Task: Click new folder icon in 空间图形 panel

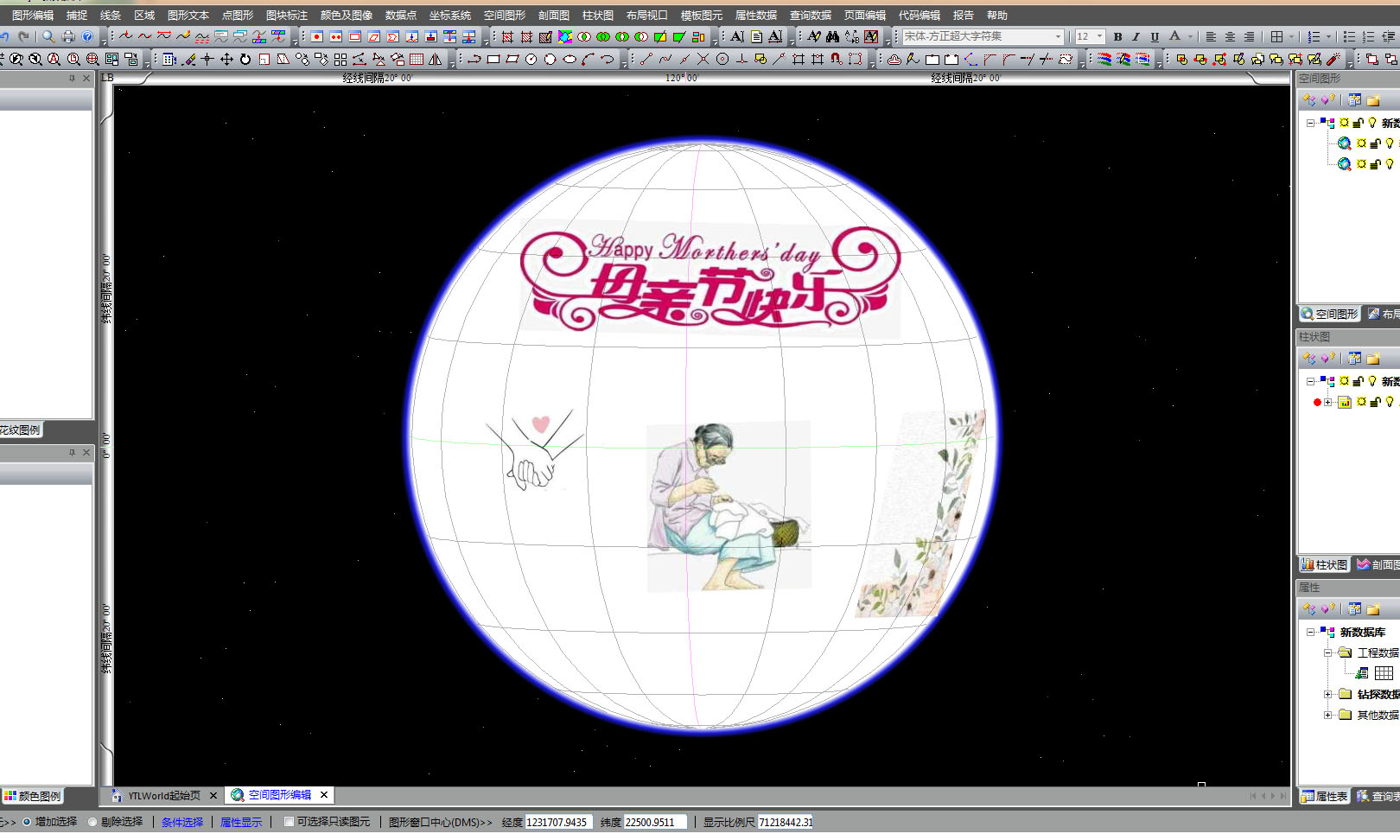Action: [1373, 100]
